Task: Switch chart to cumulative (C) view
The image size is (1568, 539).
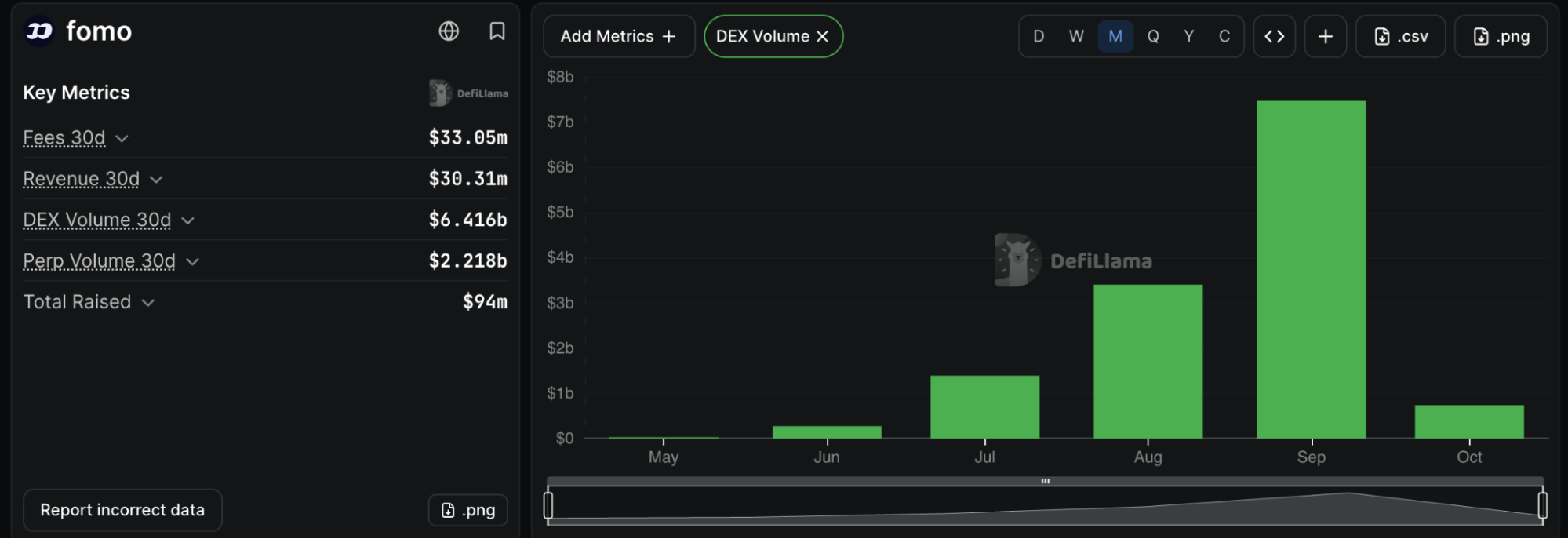Action: (1224, 36)
